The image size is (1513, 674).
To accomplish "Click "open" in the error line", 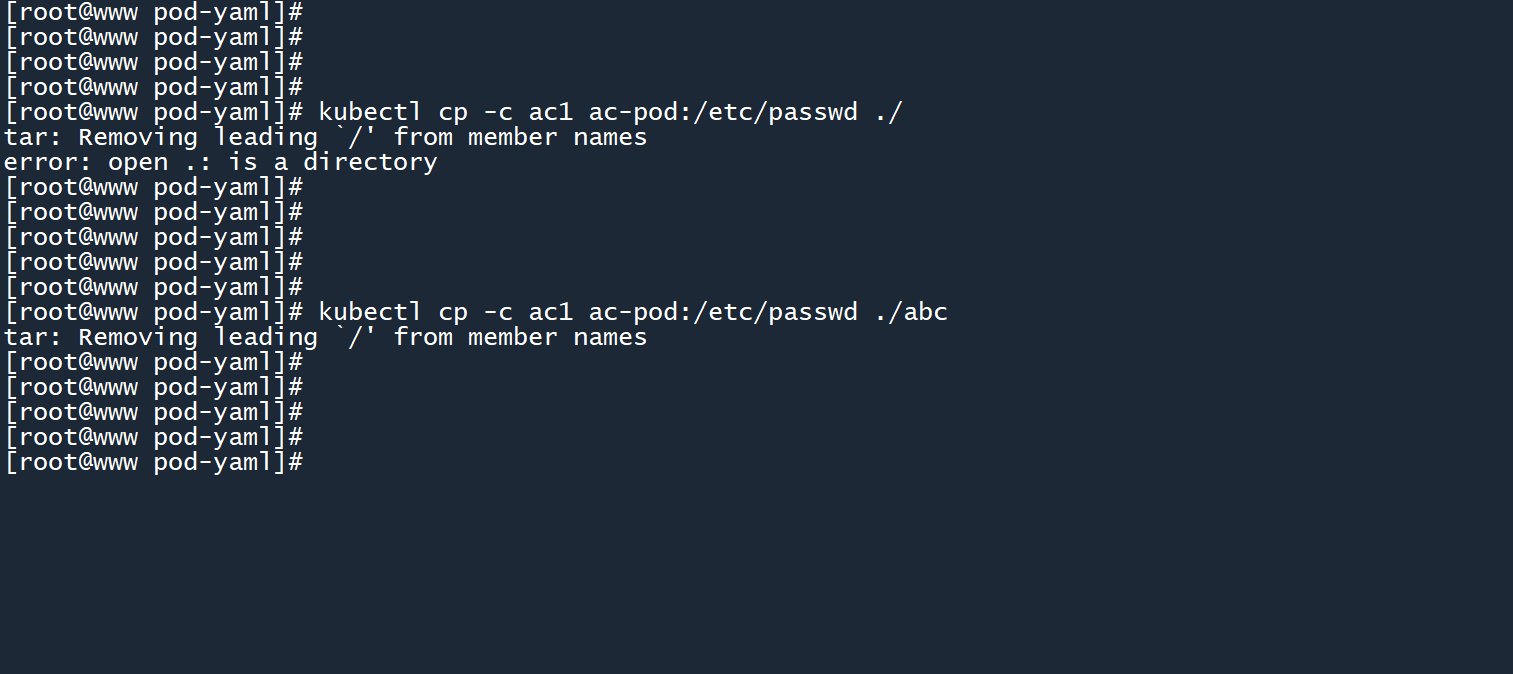I will click(x=138, y=162).
